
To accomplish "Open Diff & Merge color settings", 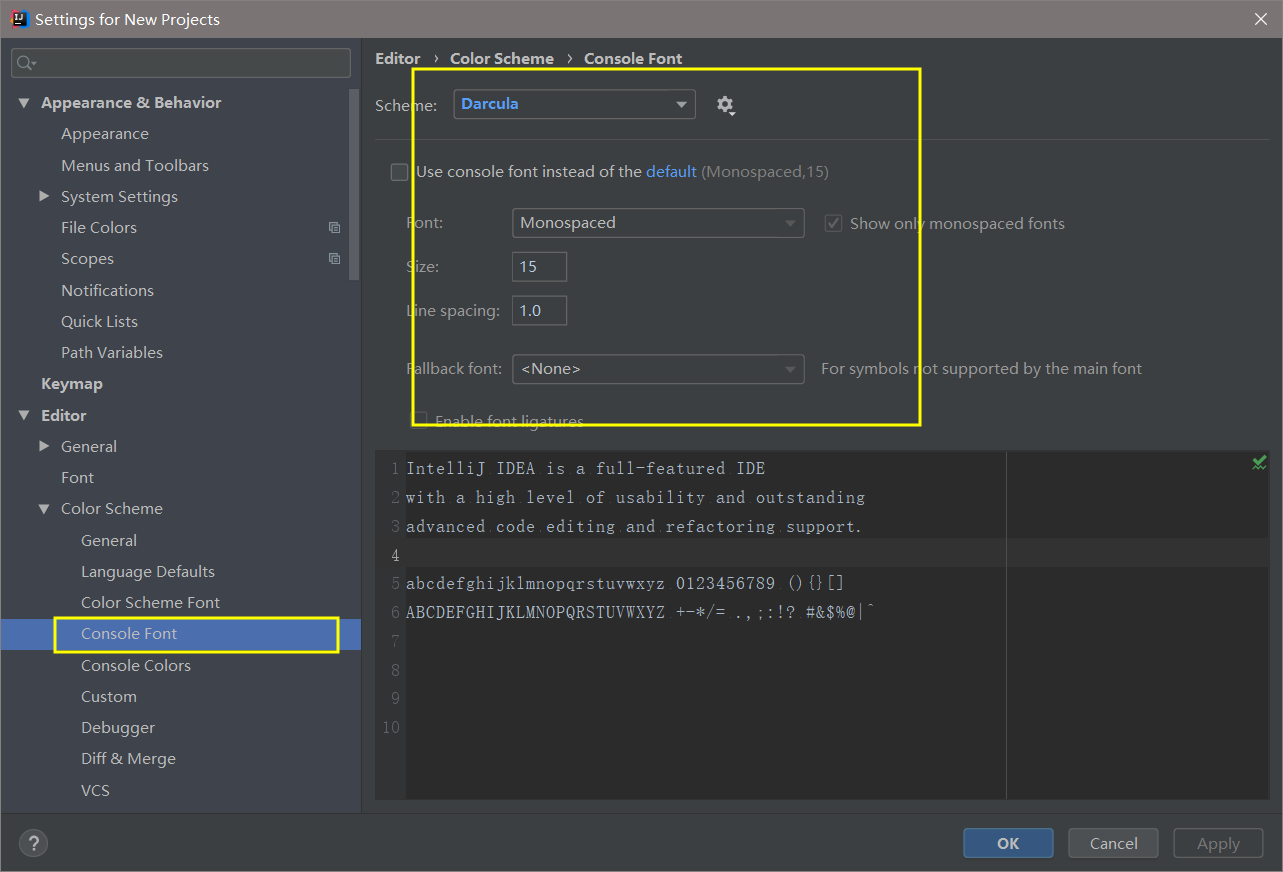I will (128, 759).
